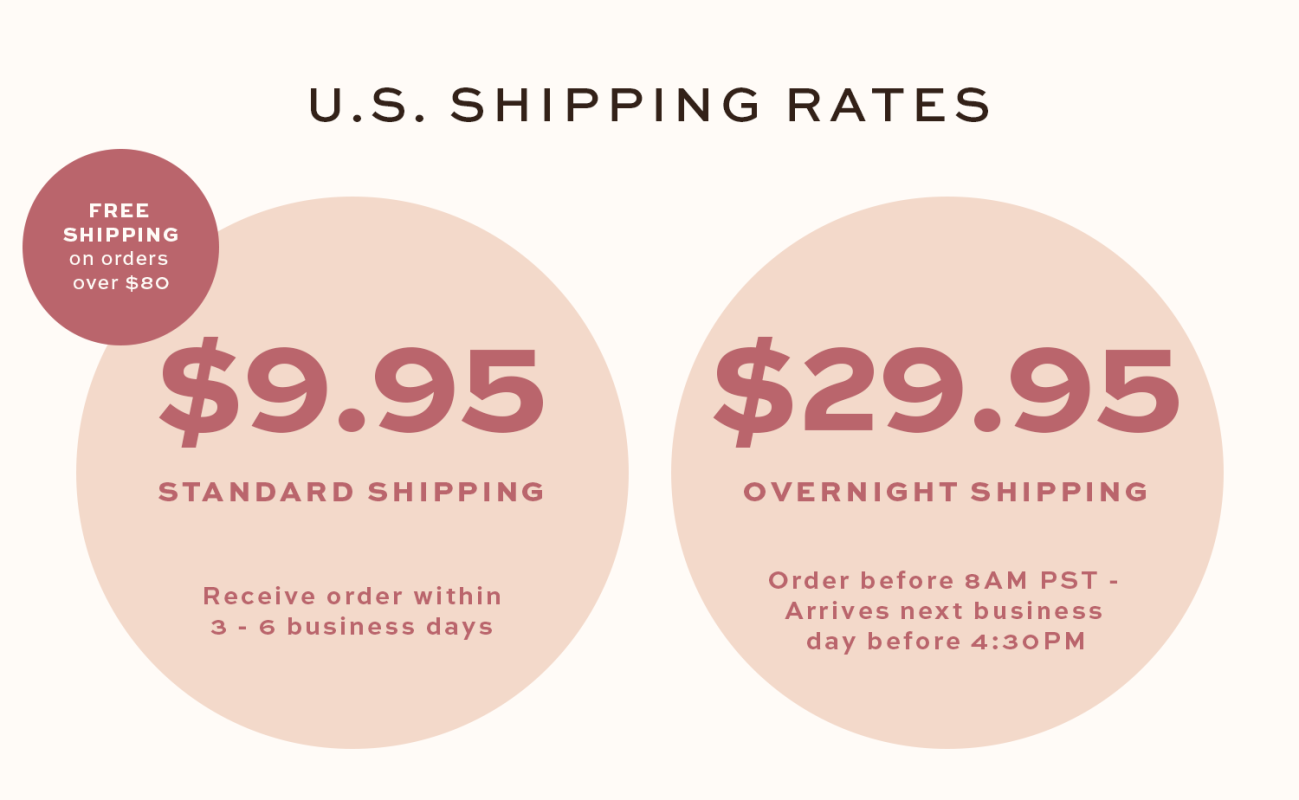Click the "day before 4:30PM" line

point(946,642)
